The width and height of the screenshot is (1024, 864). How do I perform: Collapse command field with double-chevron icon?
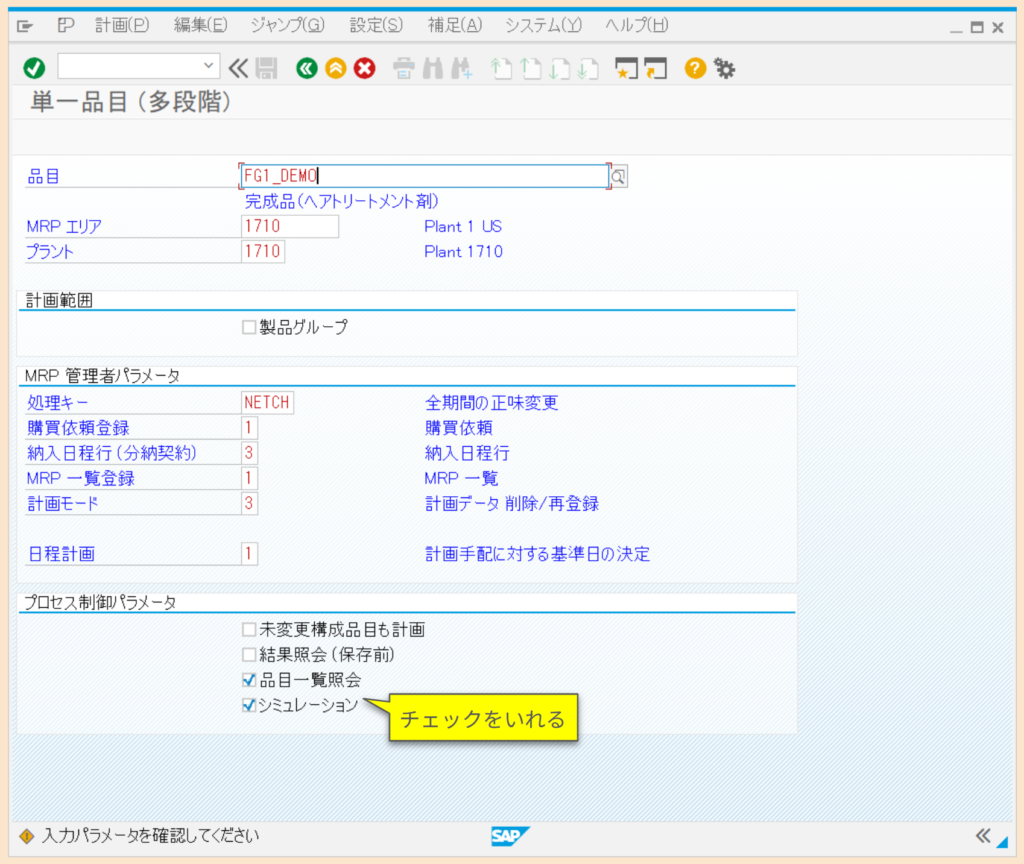pyautogui.click(x=238, y=68)
